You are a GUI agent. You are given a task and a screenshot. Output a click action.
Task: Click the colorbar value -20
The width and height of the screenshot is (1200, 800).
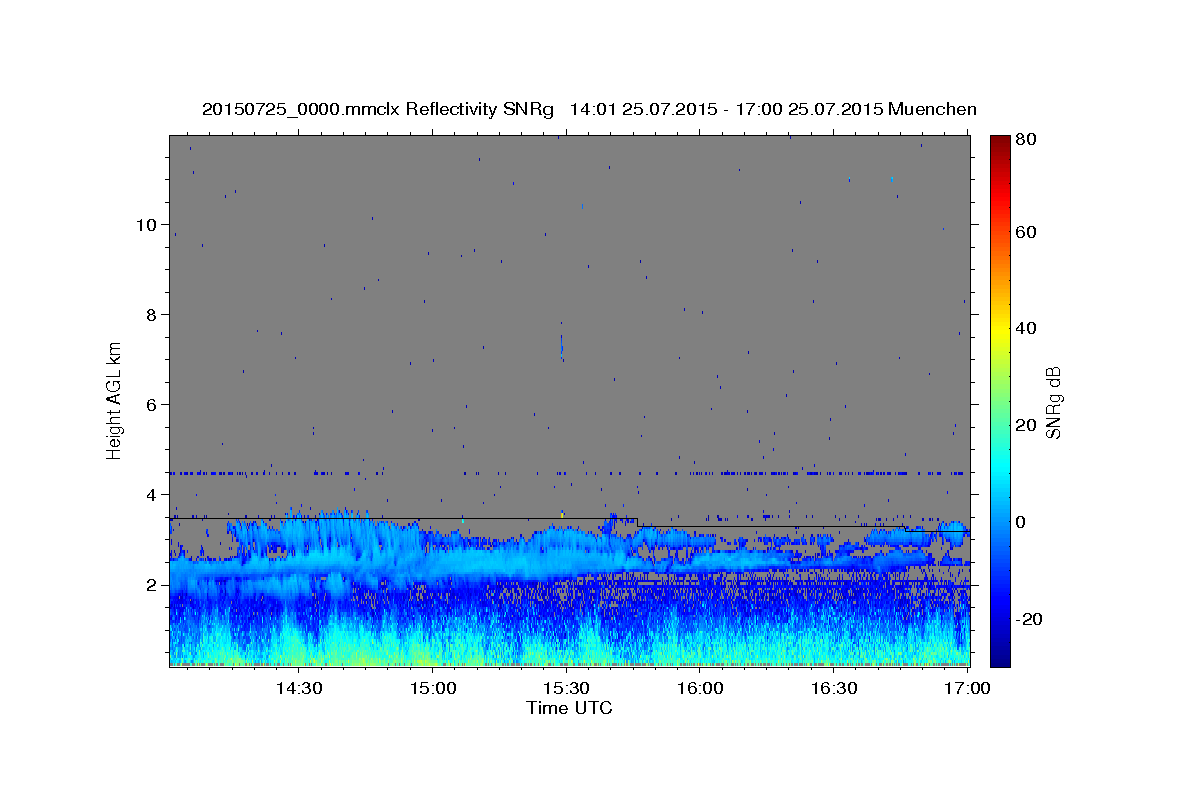1029,619
